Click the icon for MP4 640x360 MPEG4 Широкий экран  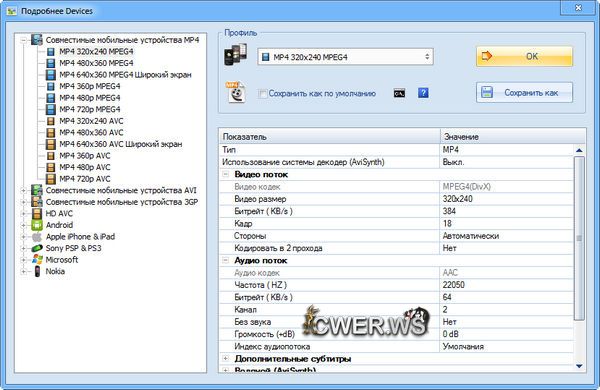click(x=51, y=75)
